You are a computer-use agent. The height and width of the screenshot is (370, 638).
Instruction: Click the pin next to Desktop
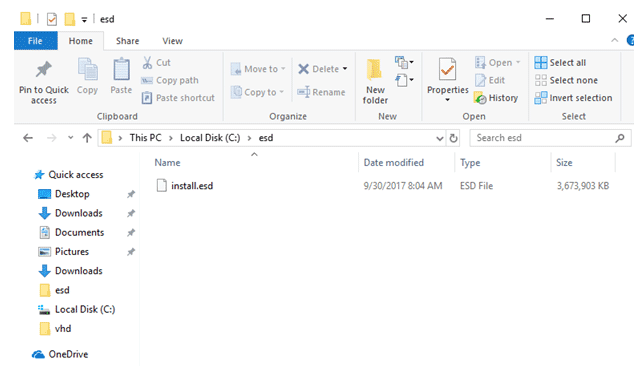point(131,194)
